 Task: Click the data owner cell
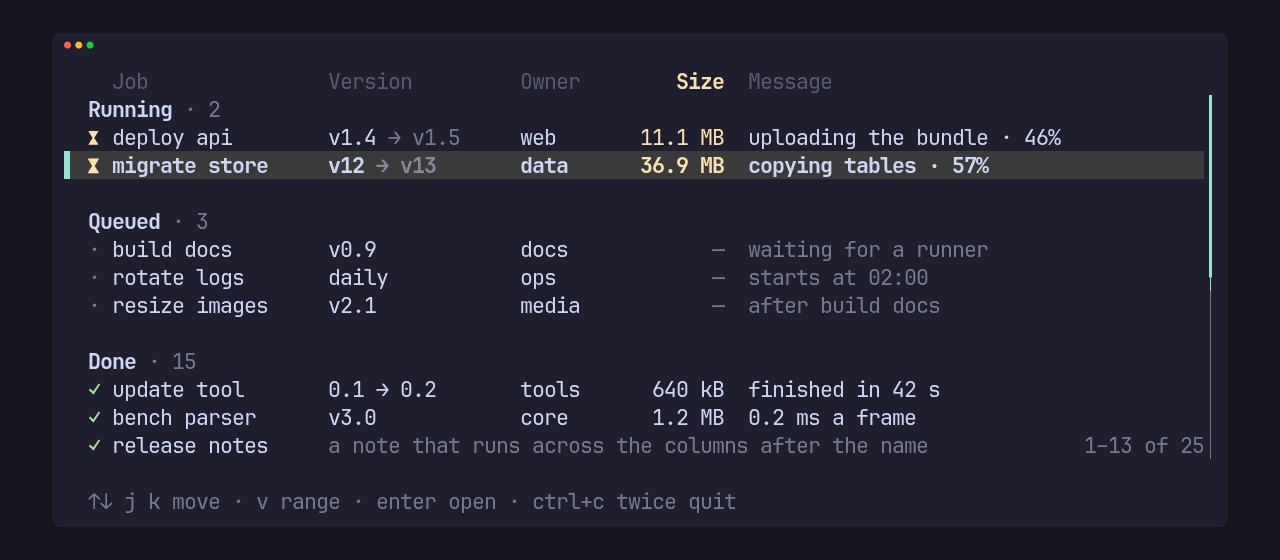(544, 166)
